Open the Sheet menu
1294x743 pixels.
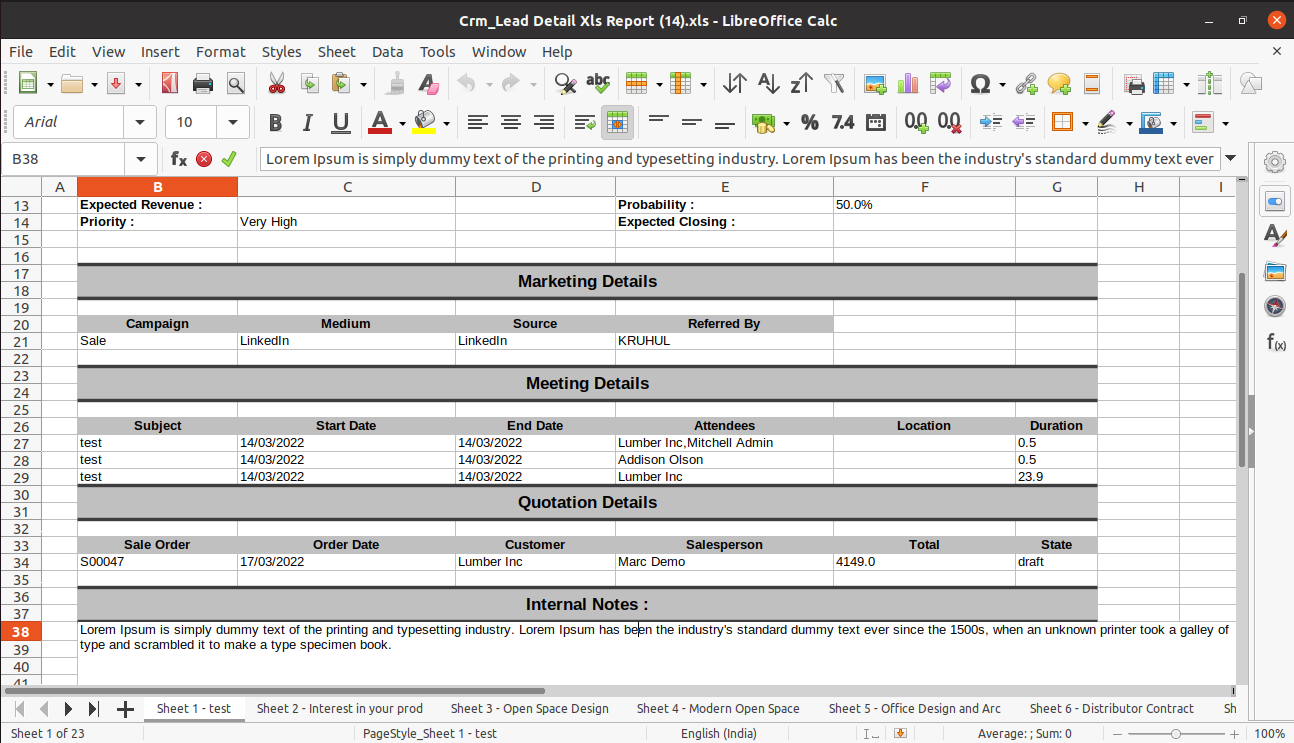click(x=336, y=51)
